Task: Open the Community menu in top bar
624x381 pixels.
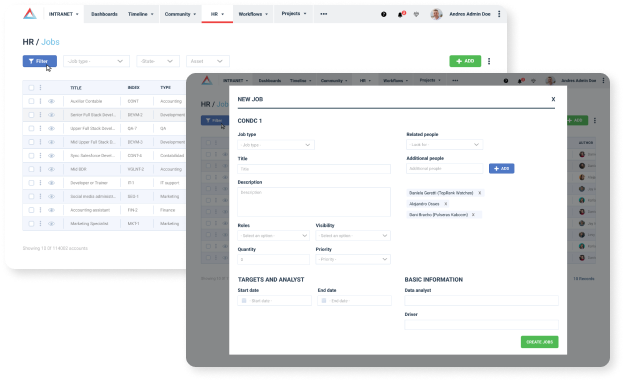Action: click(x=180, y=14)
